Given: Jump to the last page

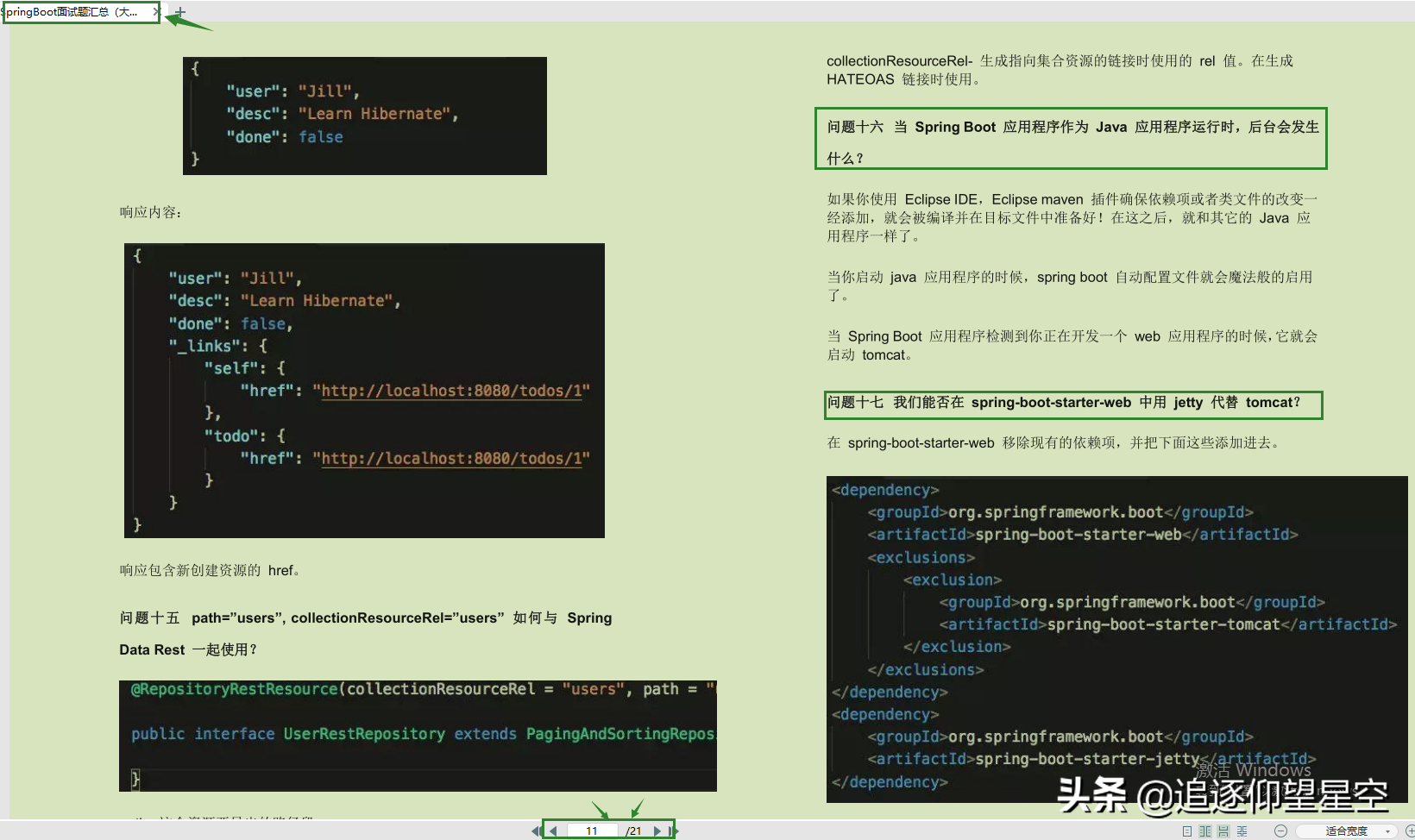Looking at the screenshot, I should pos(674,831).
